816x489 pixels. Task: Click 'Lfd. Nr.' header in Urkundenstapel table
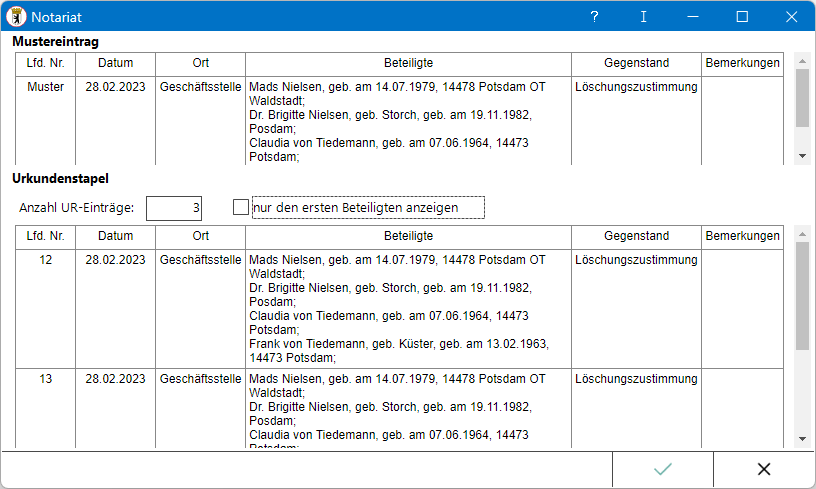(45, 236)
